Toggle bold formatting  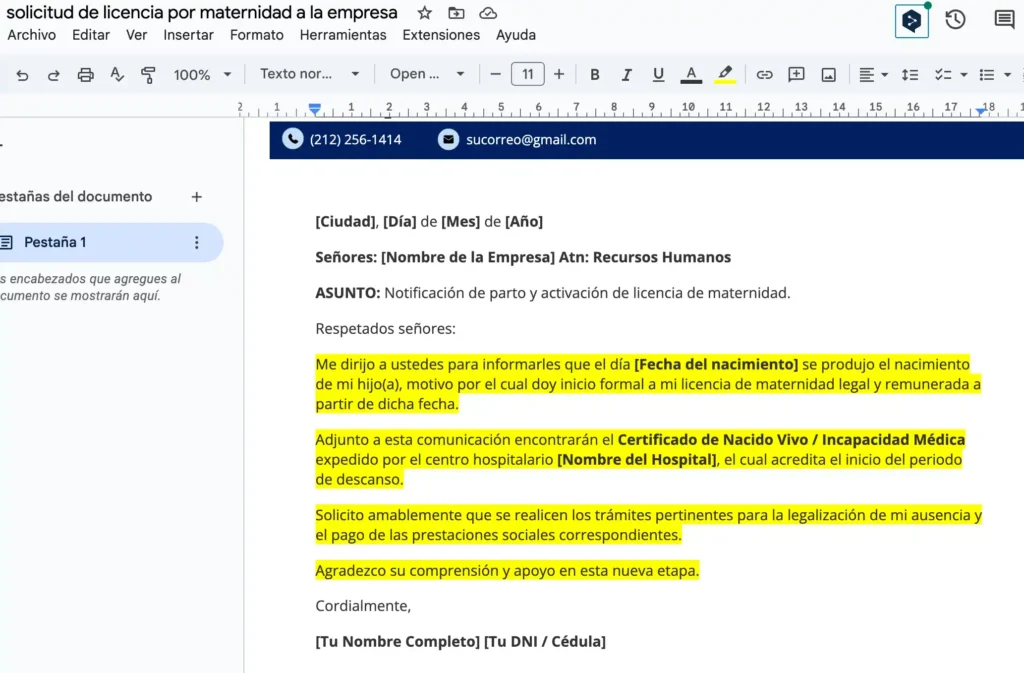[x=595, y=75]
